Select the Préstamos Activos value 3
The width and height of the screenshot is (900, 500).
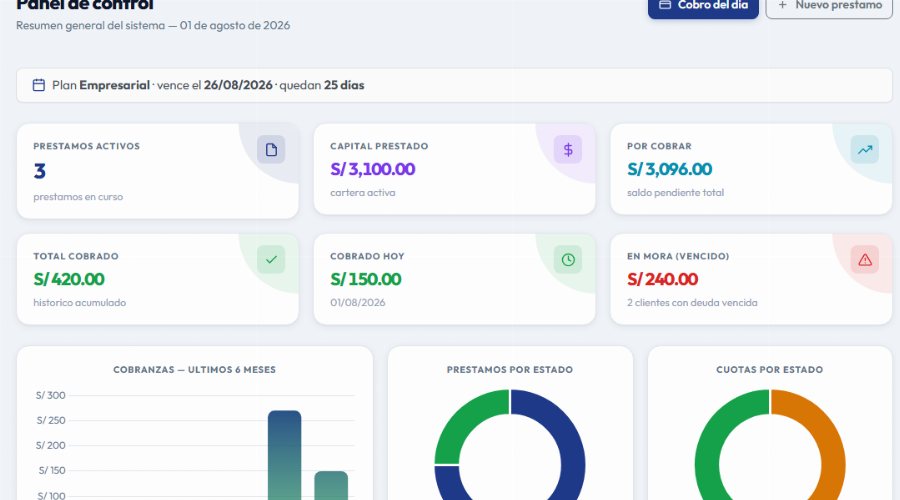point(40,171)
